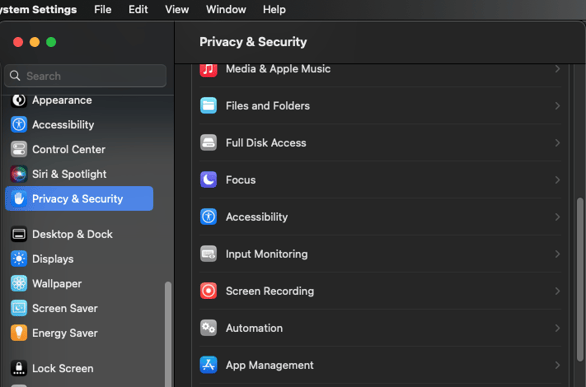The width and height of the screenshot is (586, 387).
Task: Focus the Search field
Action: pos(85,76)
